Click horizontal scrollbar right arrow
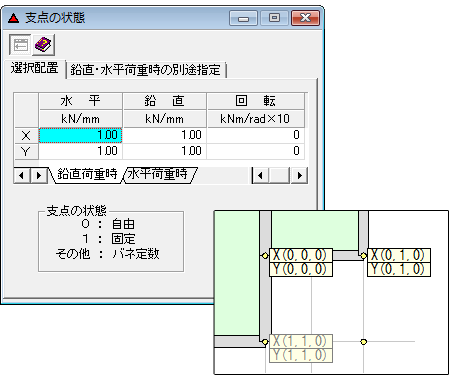456x382 pixels. (299, 175)
